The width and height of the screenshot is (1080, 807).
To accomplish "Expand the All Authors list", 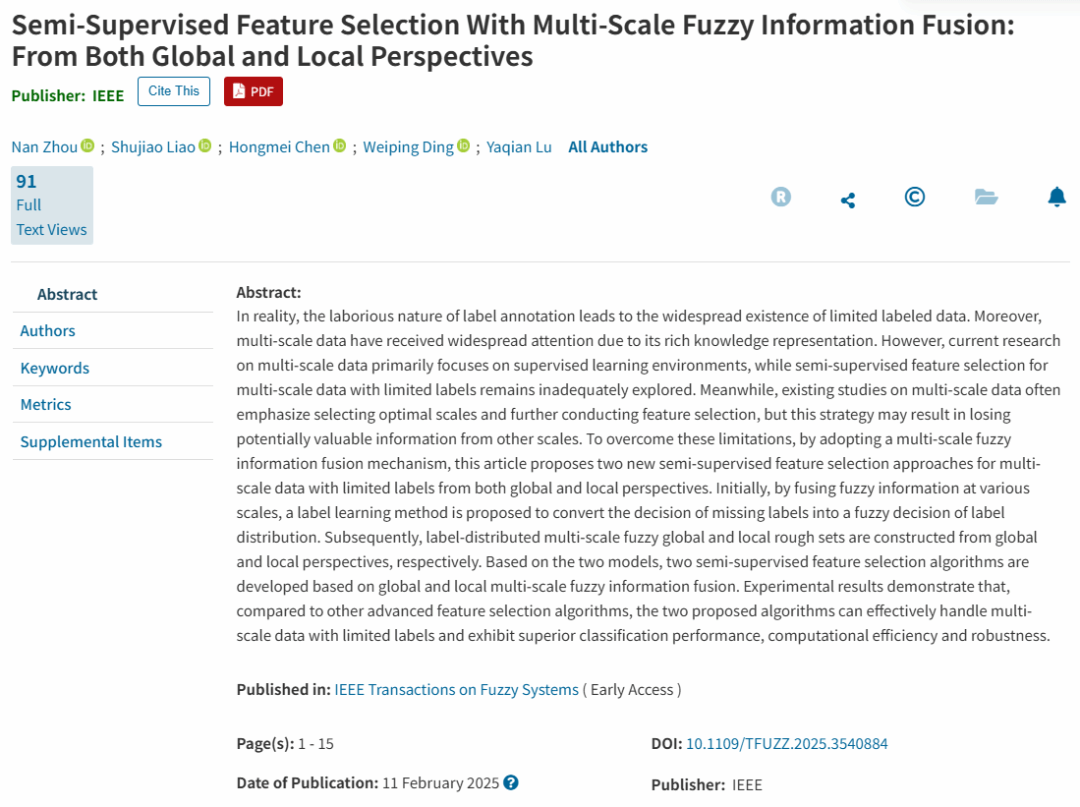I will coord(608,147).
